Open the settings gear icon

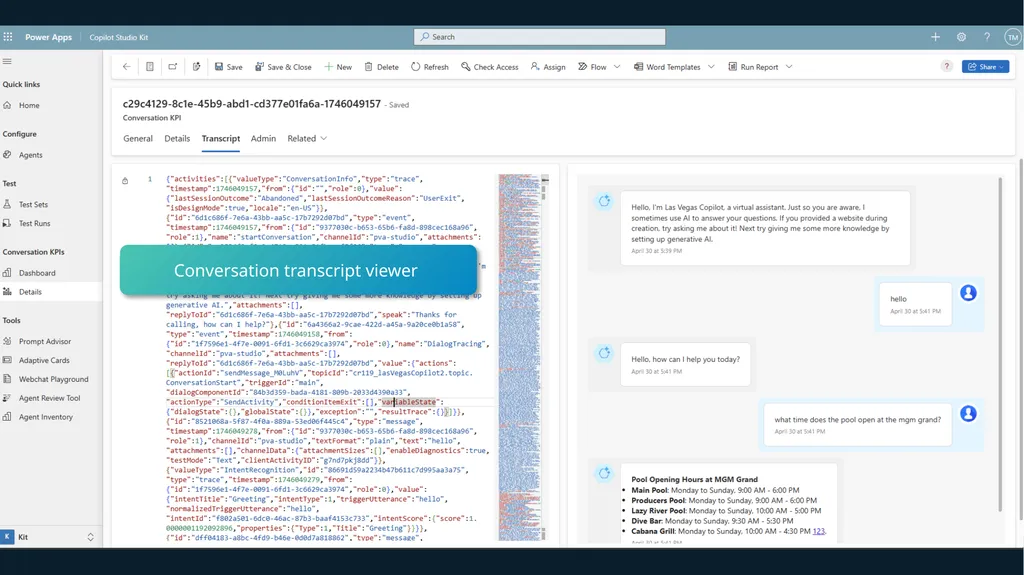tap(961, 37)
